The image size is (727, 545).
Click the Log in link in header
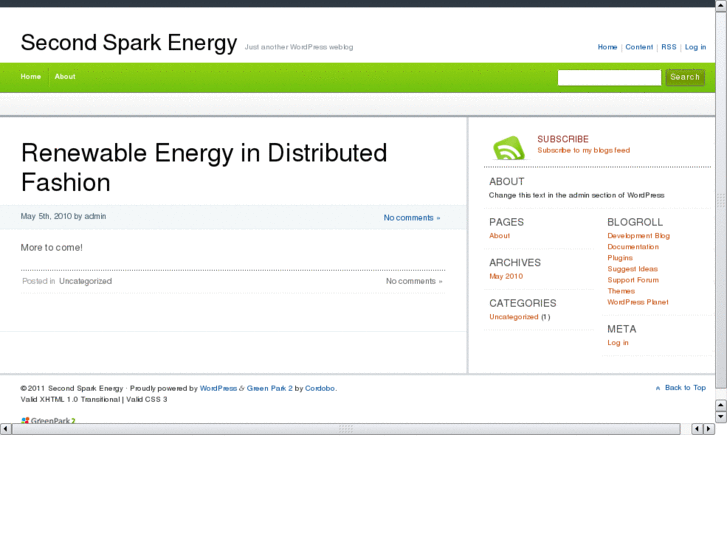coord(695,47)
